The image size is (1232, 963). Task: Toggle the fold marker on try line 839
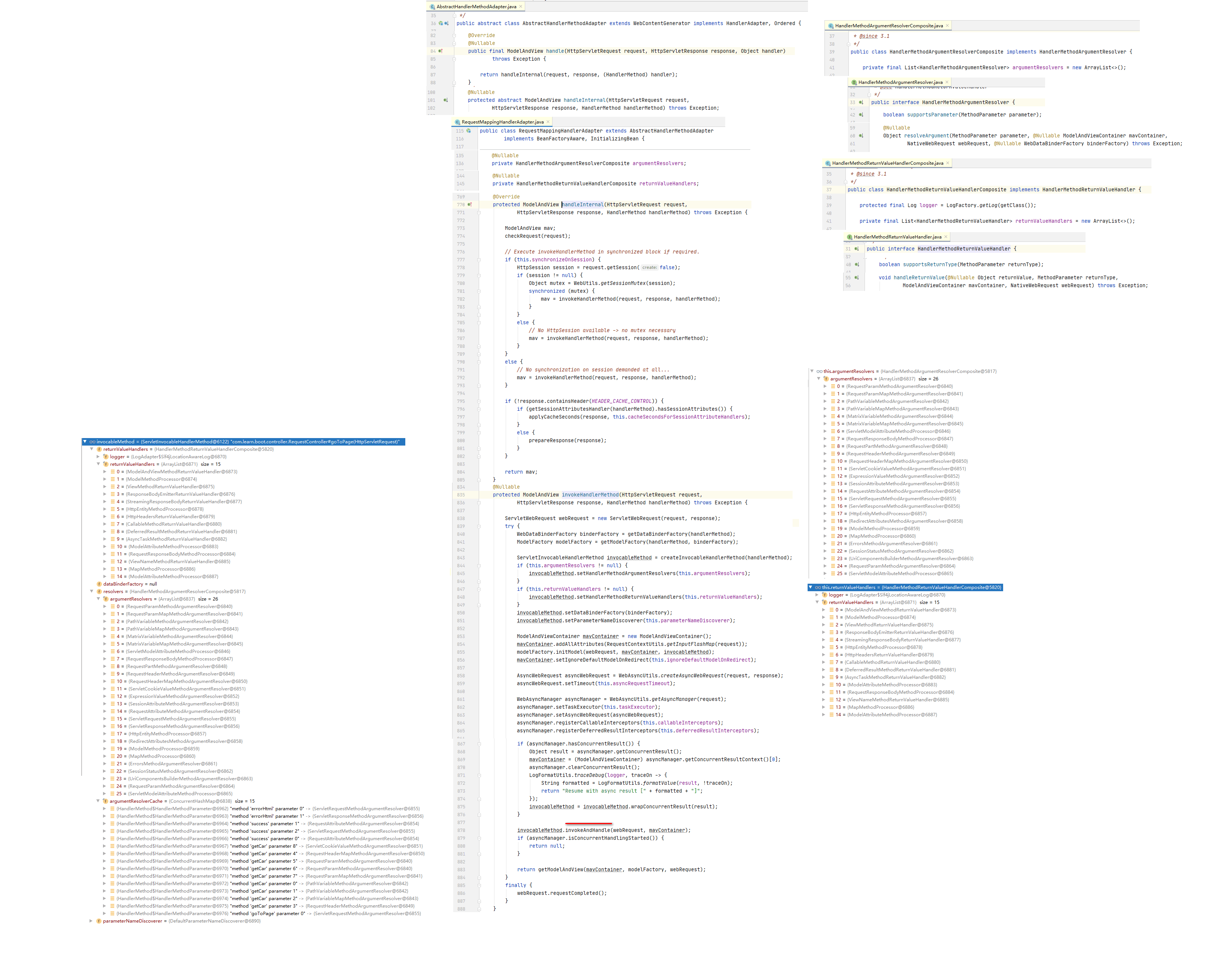pos(479,526)
